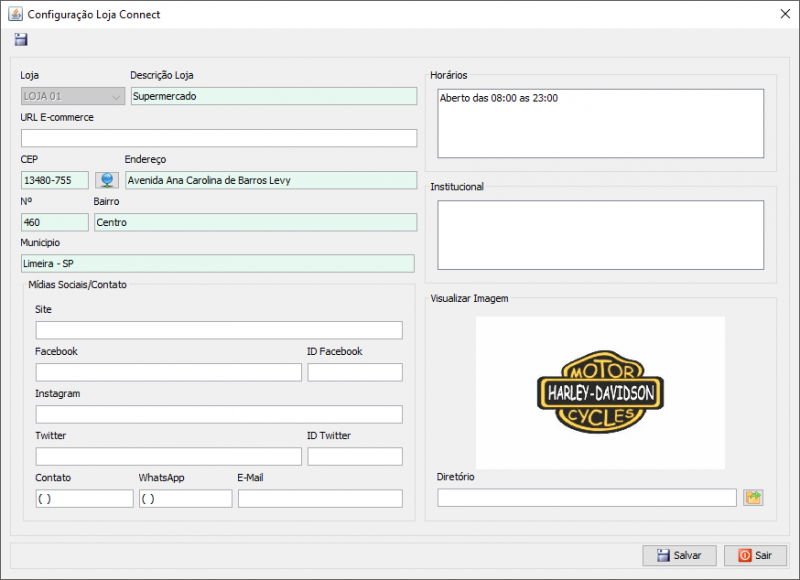This screenshot has height=580, width=800.
Task: Focus the Diretório path input field
Action: tap(587, 497)
